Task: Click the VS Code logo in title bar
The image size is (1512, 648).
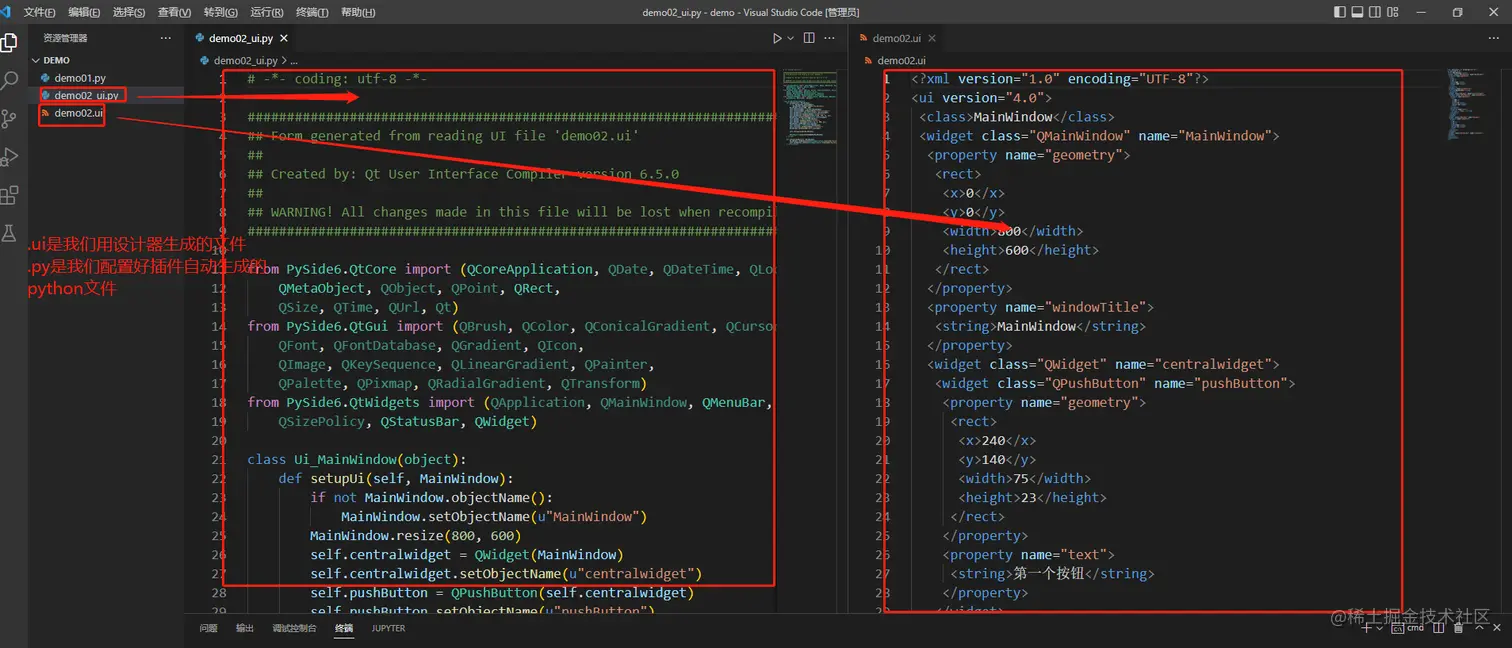Action: coord(7,12)
